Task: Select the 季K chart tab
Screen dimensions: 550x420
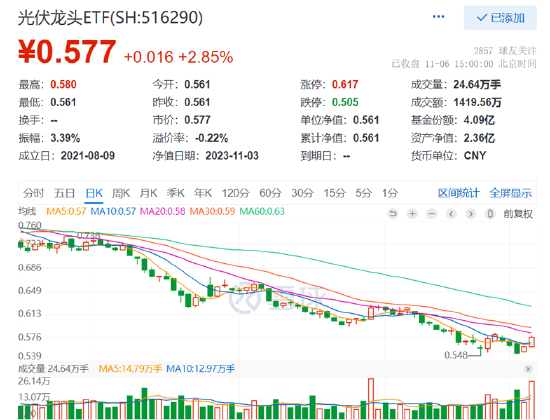Action: [176, 193]
